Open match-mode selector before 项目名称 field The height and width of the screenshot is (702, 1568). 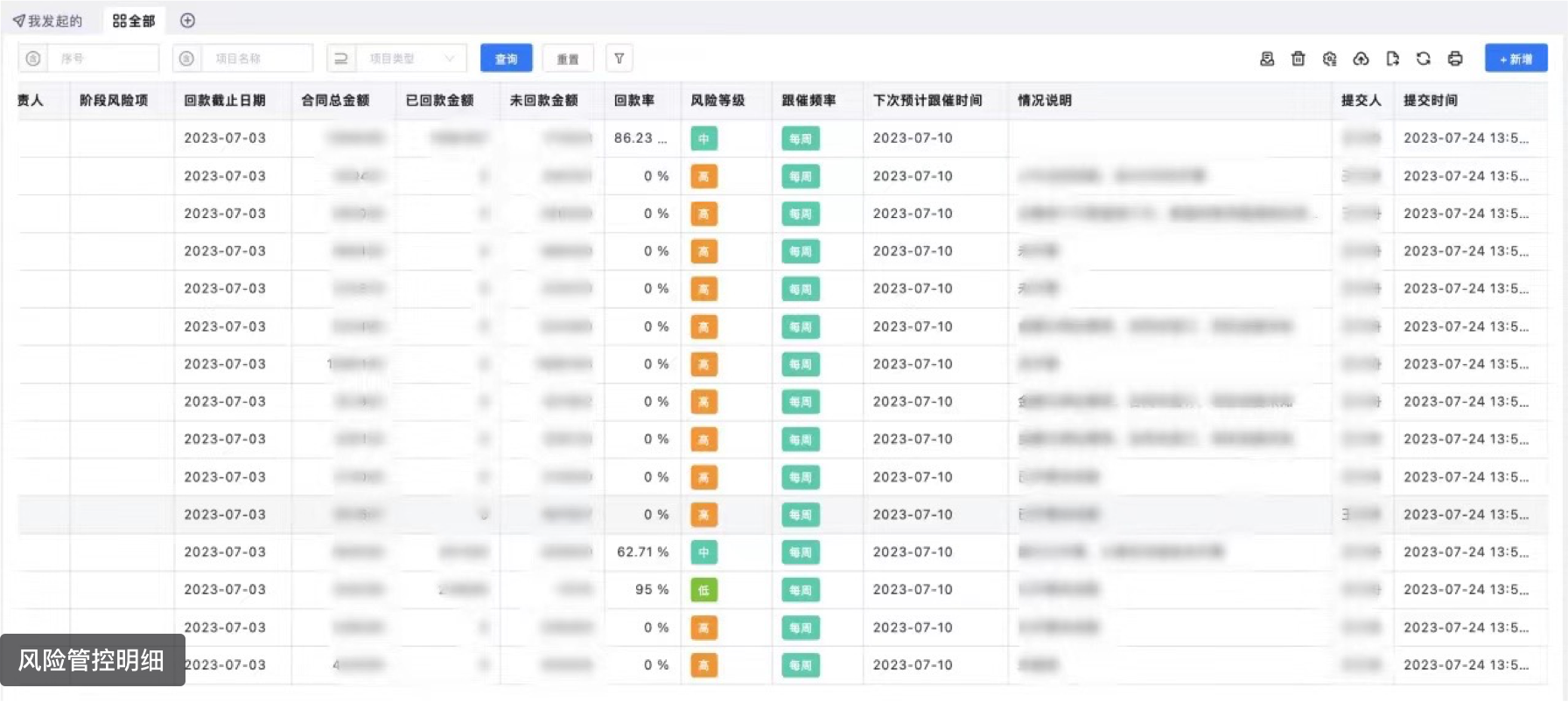pos(186,59)
